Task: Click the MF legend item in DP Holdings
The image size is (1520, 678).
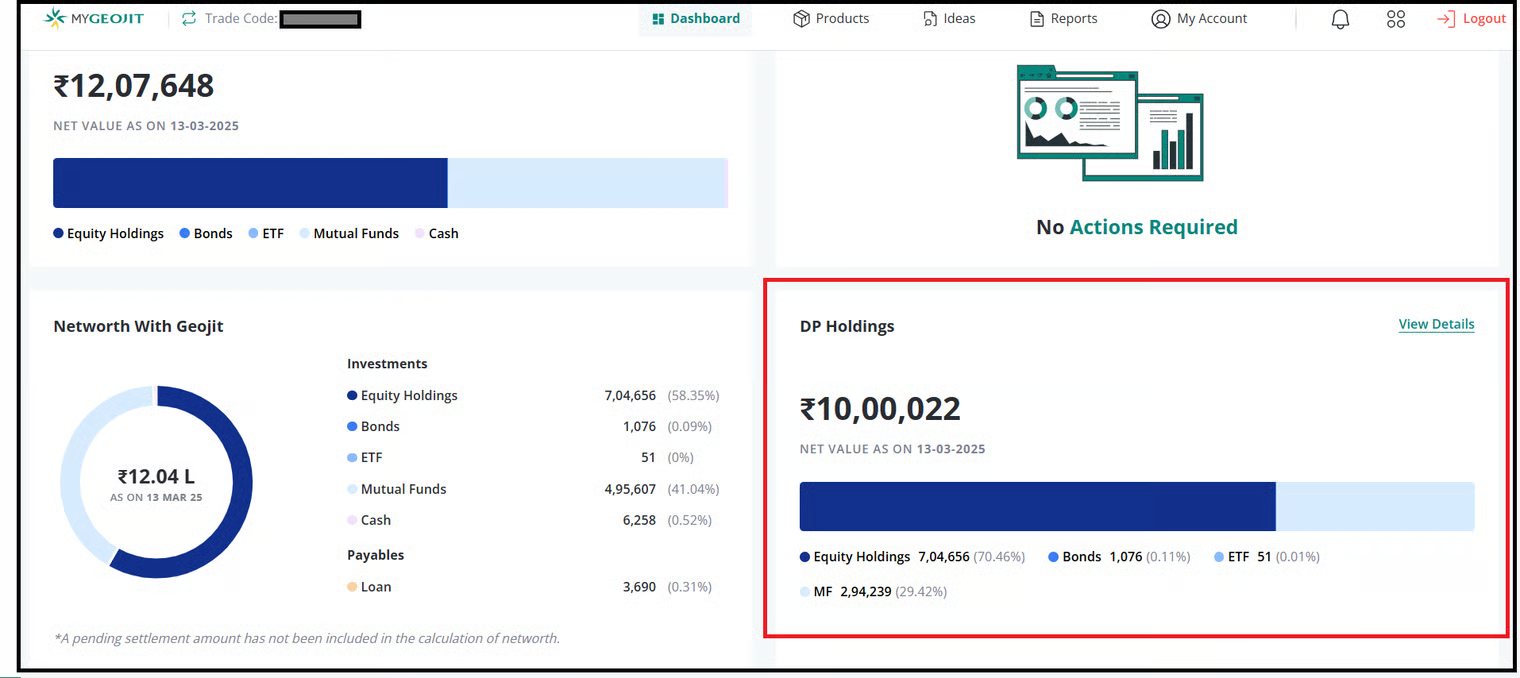Action: point(822,592)
